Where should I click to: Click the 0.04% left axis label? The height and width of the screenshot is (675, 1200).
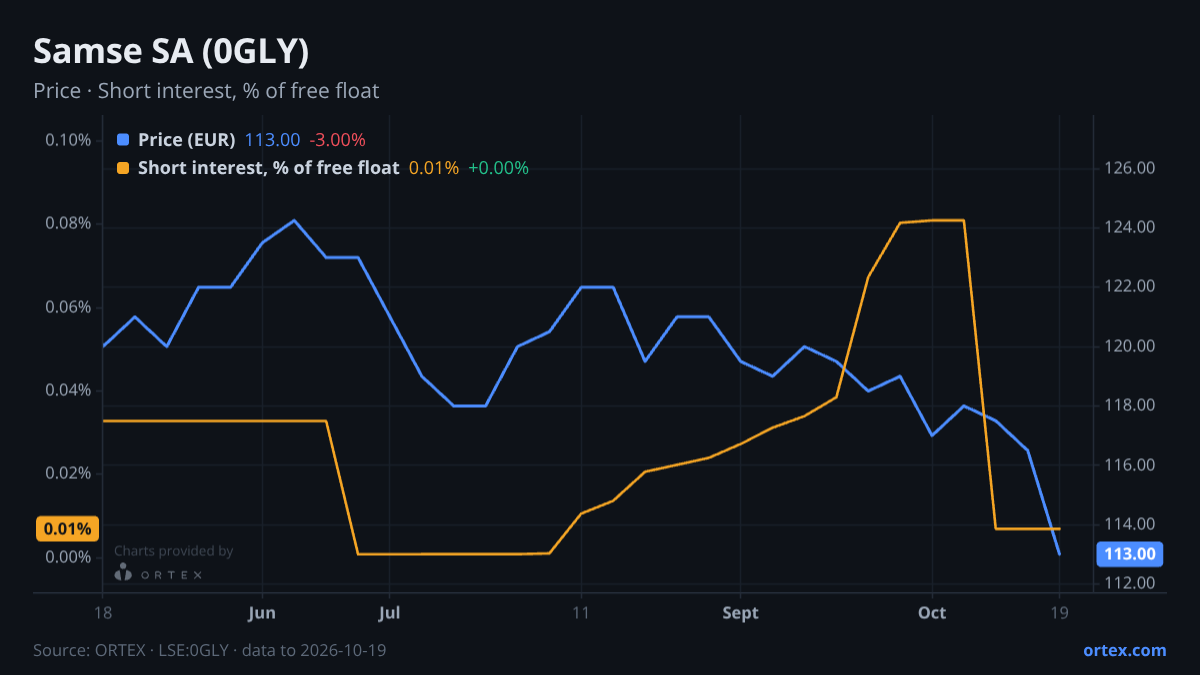69,390
